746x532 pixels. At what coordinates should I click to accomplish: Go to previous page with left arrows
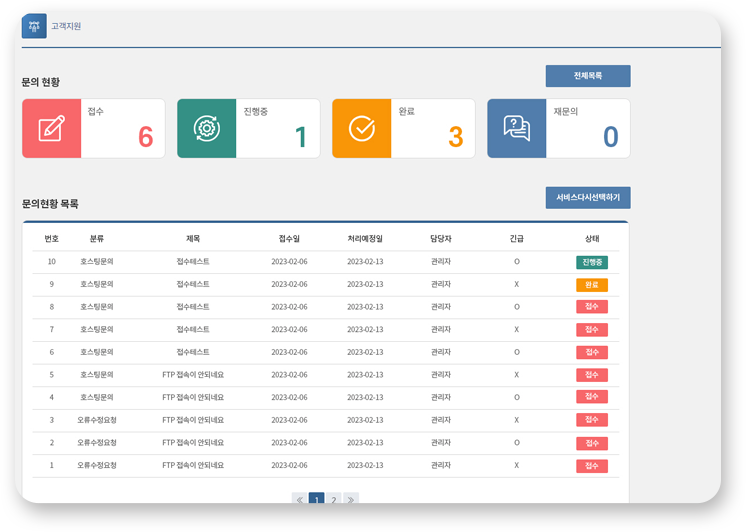tap(300, 499)
